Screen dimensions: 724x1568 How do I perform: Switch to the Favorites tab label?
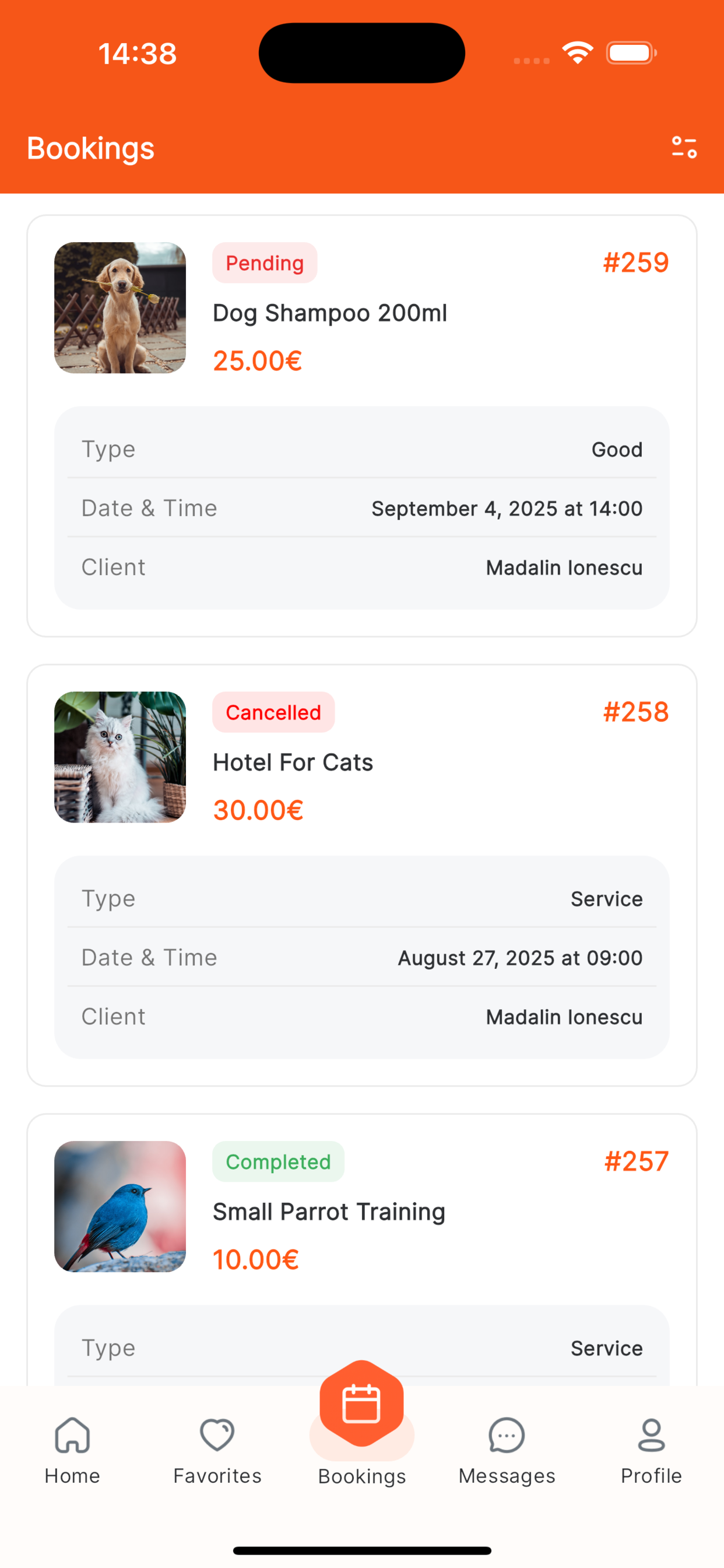217,1475
